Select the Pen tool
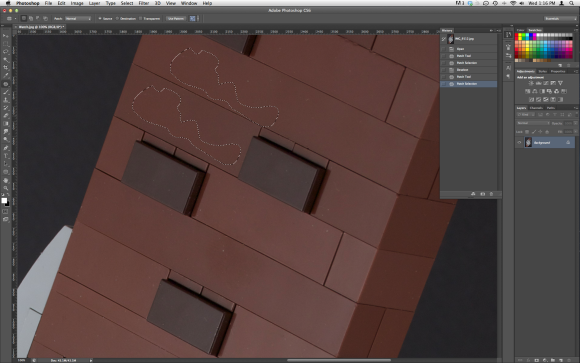Screen dimensions: 580x363 click(6, 148)
